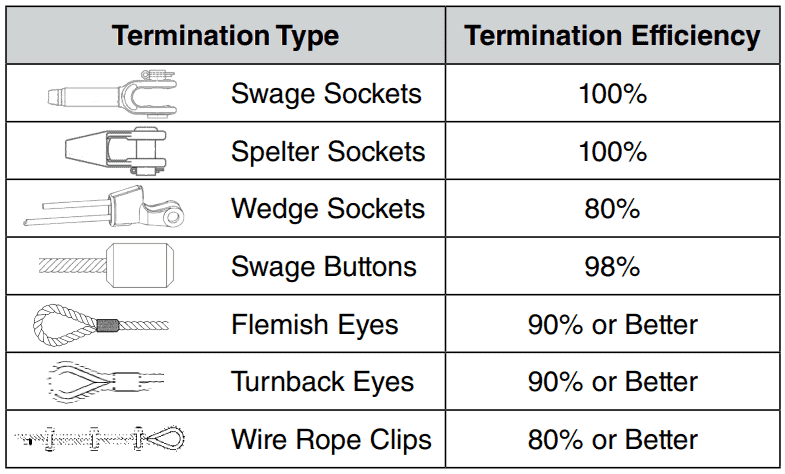This screenshot has width=785, height=474.
Task: Click the swage socket illustration
Action: [x=112, y=94]
